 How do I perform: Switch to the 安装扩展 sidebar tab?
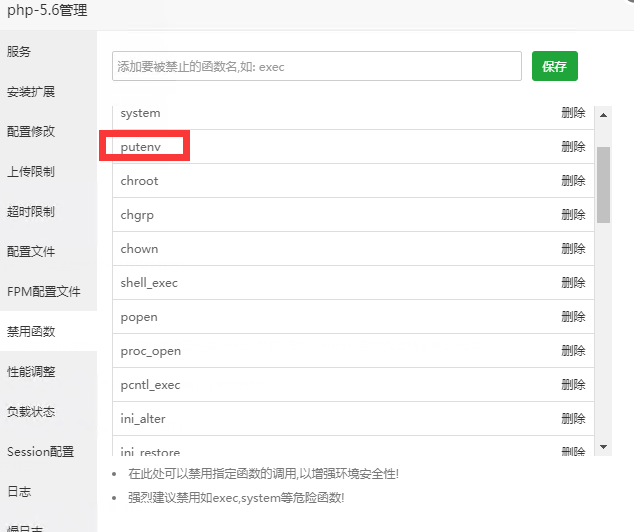31,92
